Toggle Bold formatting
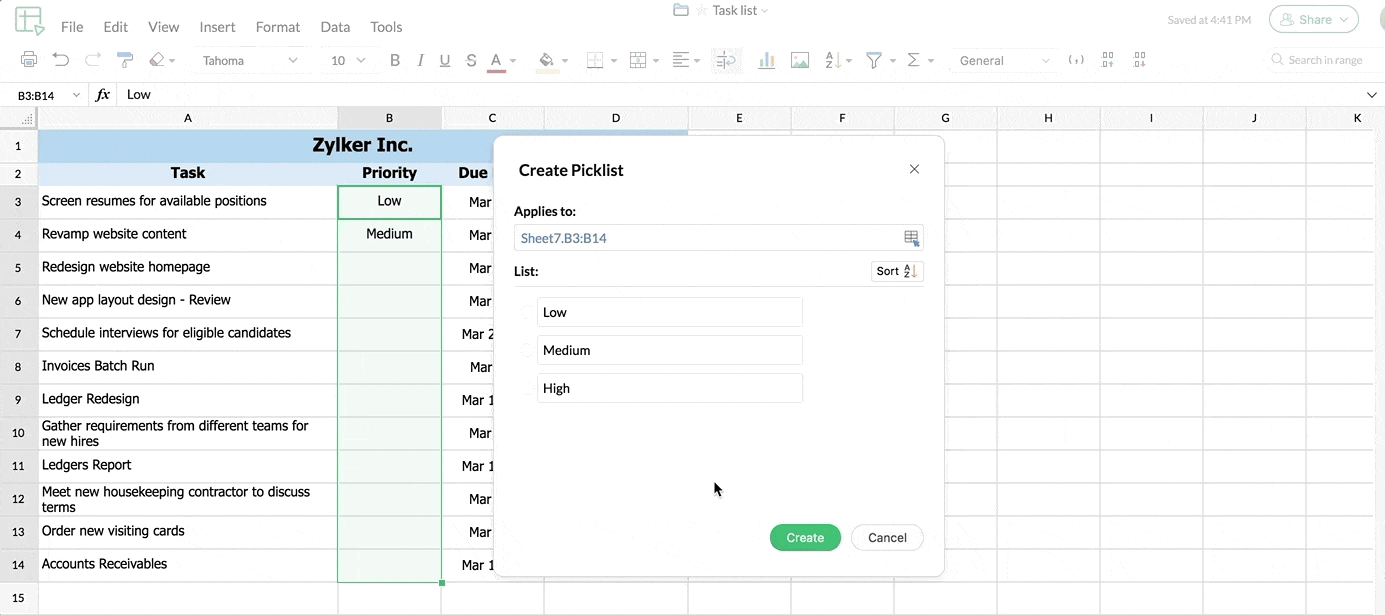Image resolution: width=1385 pixels, height=615 pixels. (395, 60)
